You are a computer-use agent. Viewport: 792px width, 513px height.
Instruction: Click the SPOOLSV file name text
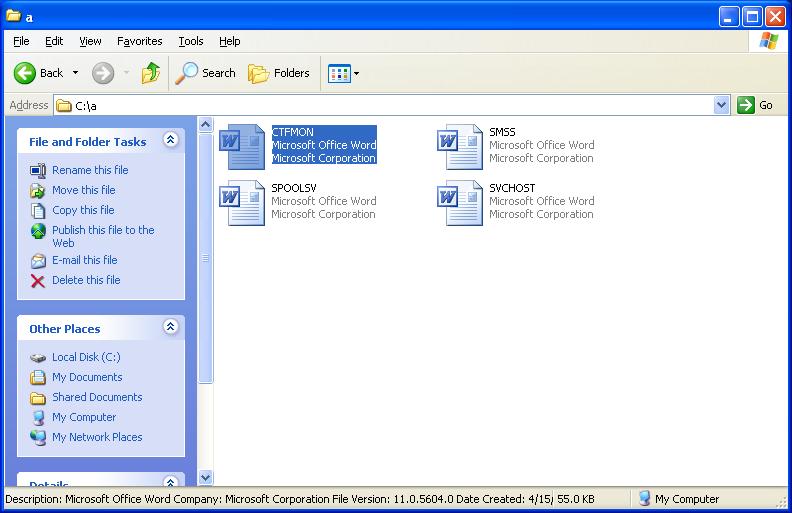point(294,188)
